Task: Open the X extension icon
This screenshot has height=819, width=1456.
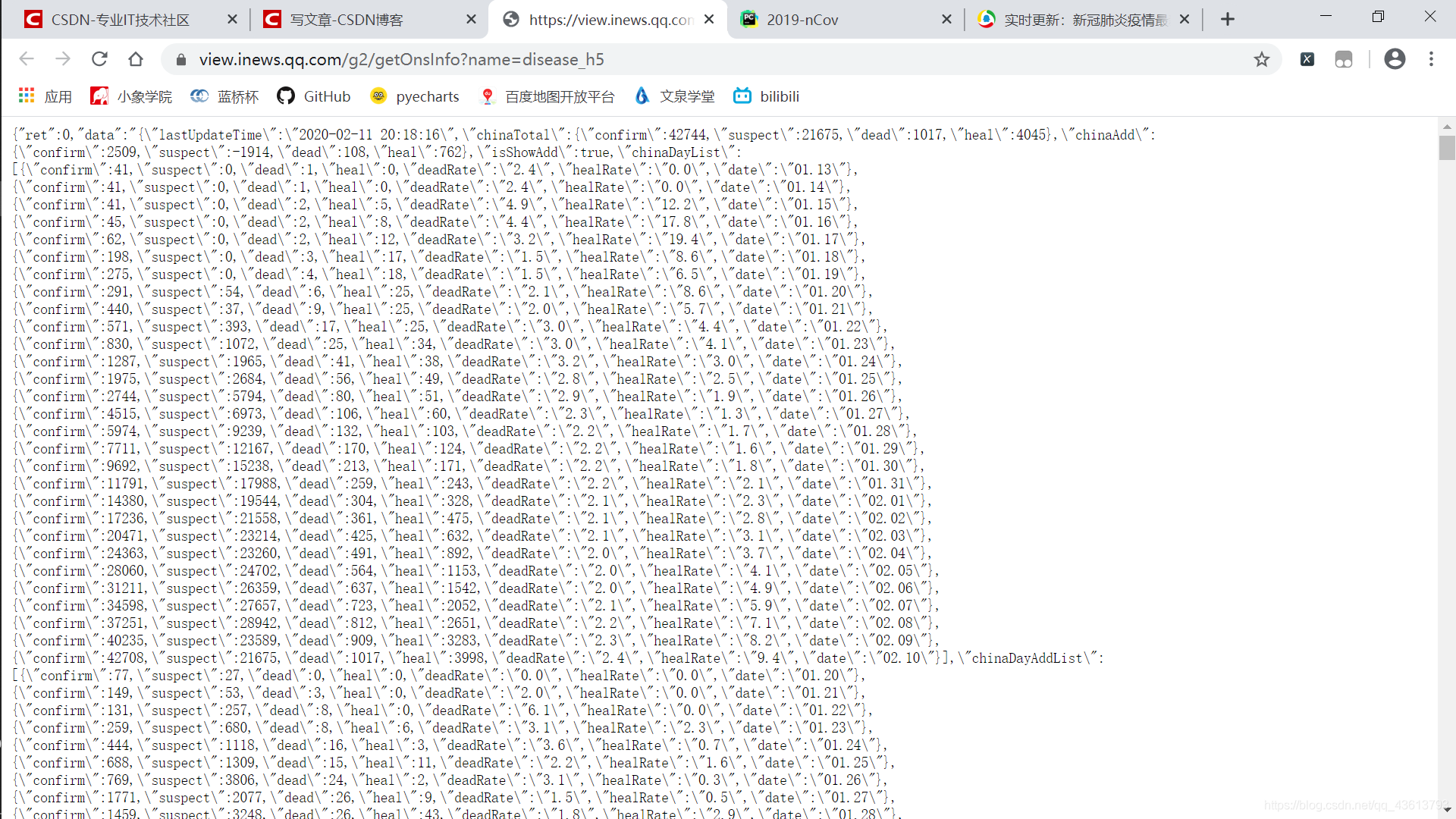Action: point(1307,59)
